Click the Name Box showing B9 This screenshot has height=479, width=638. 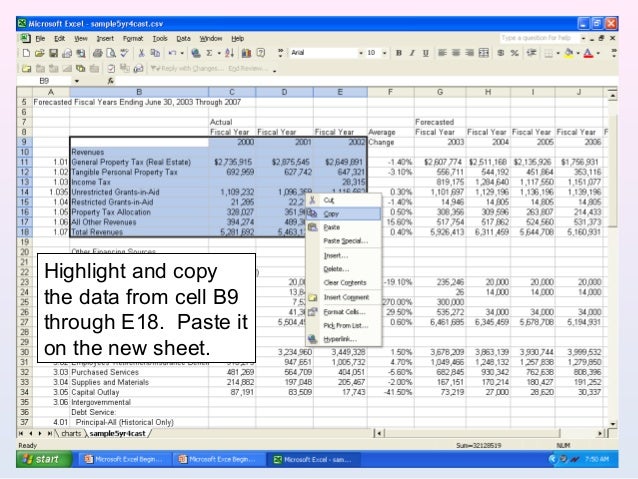coord(44,81)
